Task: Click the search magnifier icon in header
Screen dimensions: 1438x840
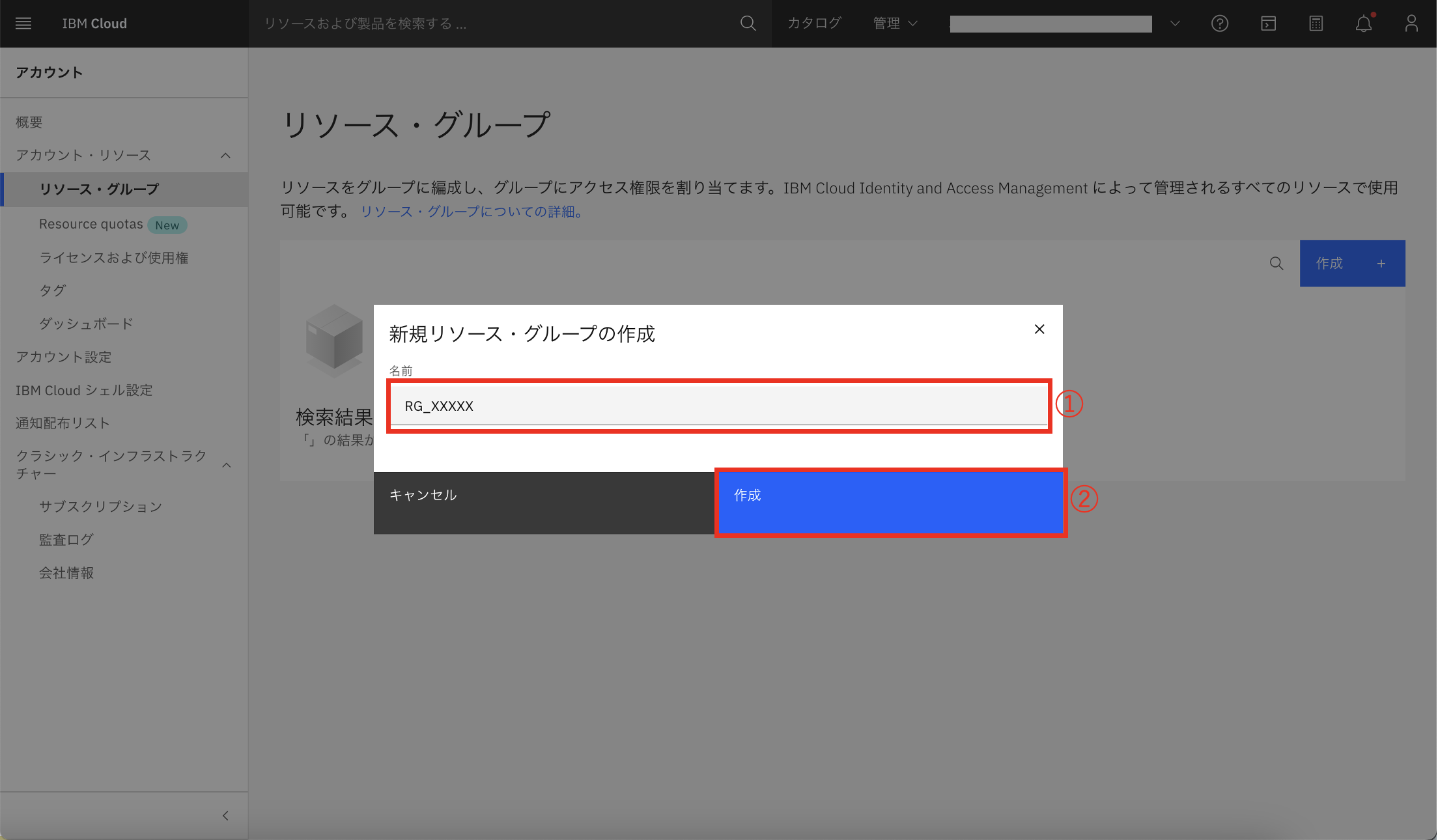Action: click(x=748, y=23)
